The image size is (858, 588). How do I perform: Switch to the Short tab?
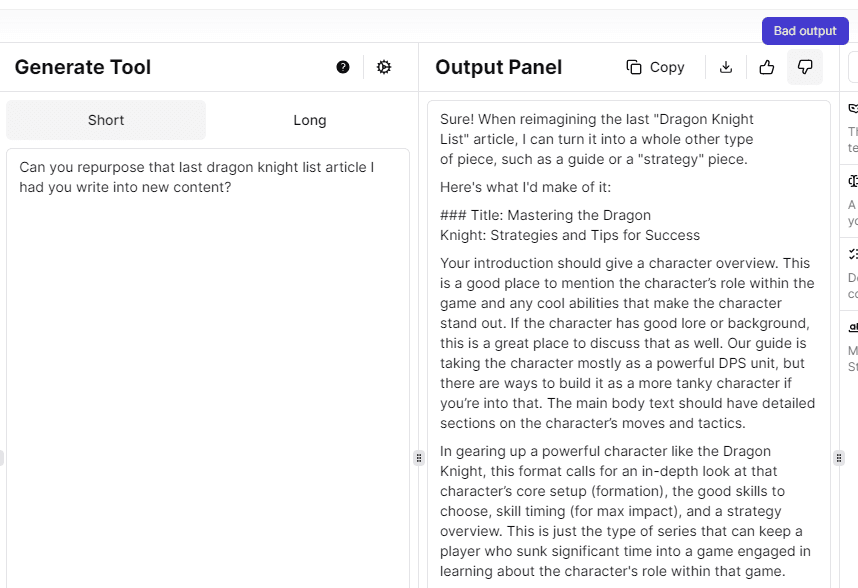pyautogui.click(x=106, y=120)
